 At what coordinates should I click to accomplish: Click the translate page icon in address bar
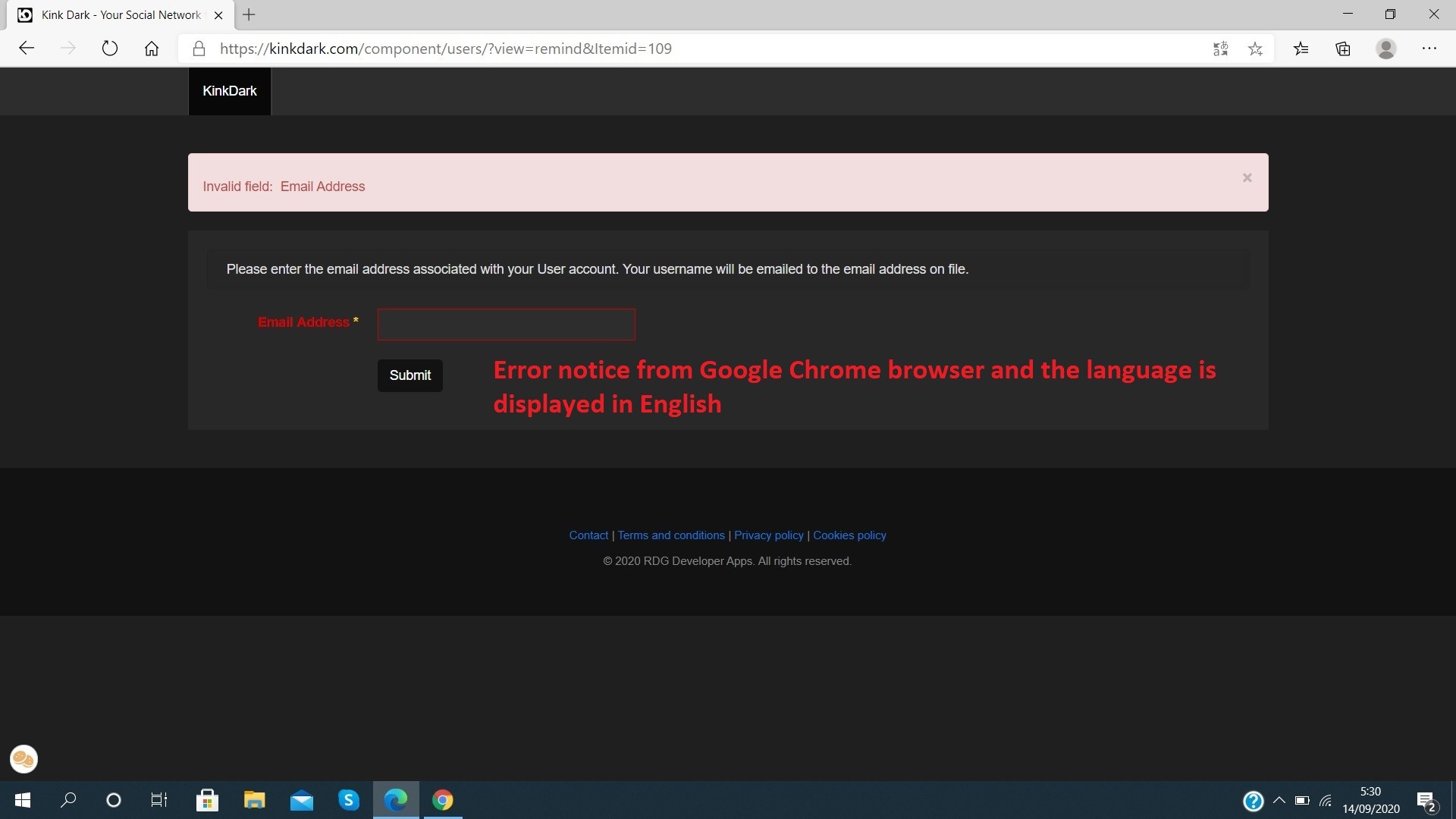pos(1220,49)
